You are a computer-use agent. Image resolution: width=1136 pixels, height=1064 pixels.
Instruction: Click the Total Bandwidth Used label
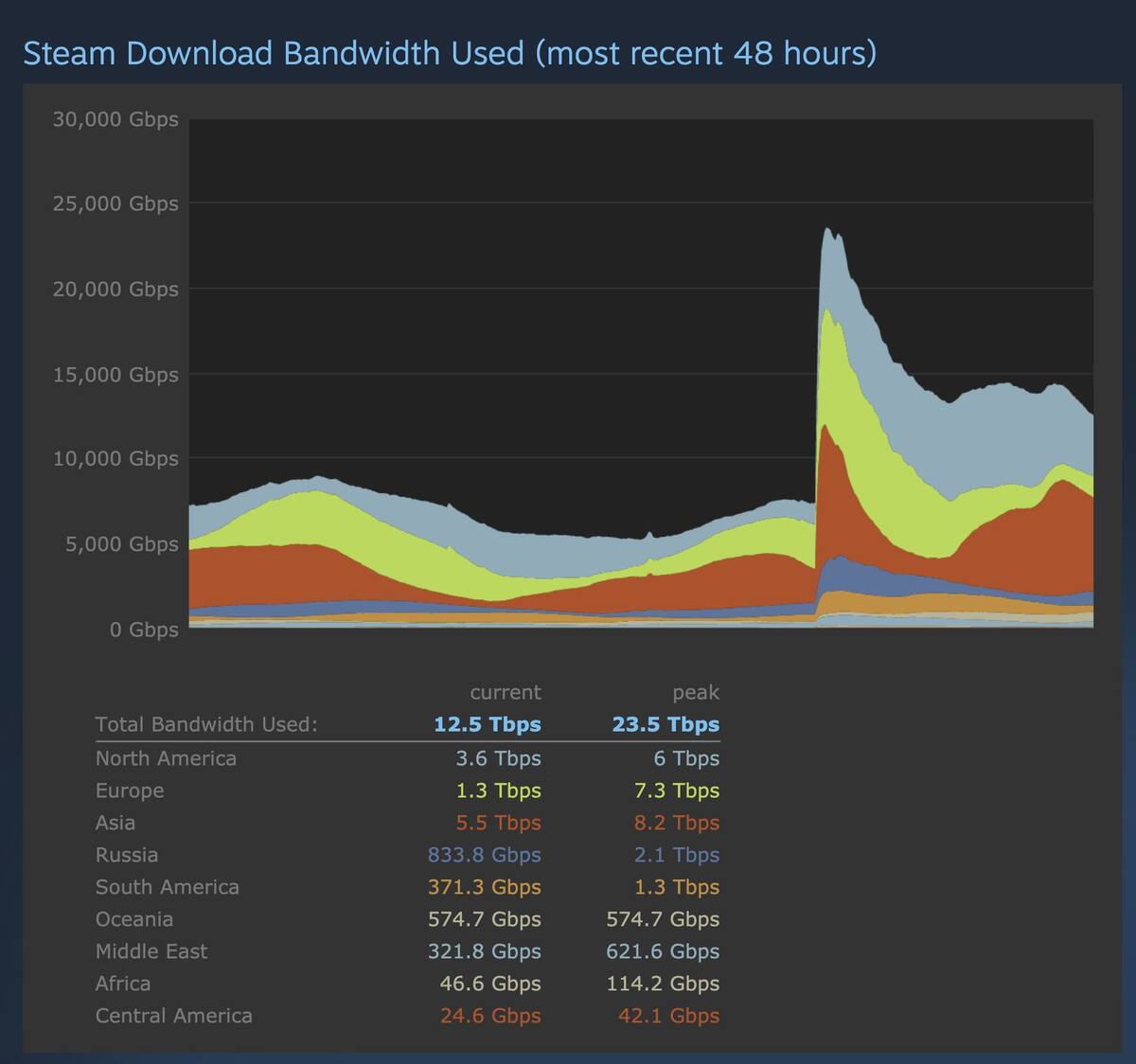click(x=206, y=724)
